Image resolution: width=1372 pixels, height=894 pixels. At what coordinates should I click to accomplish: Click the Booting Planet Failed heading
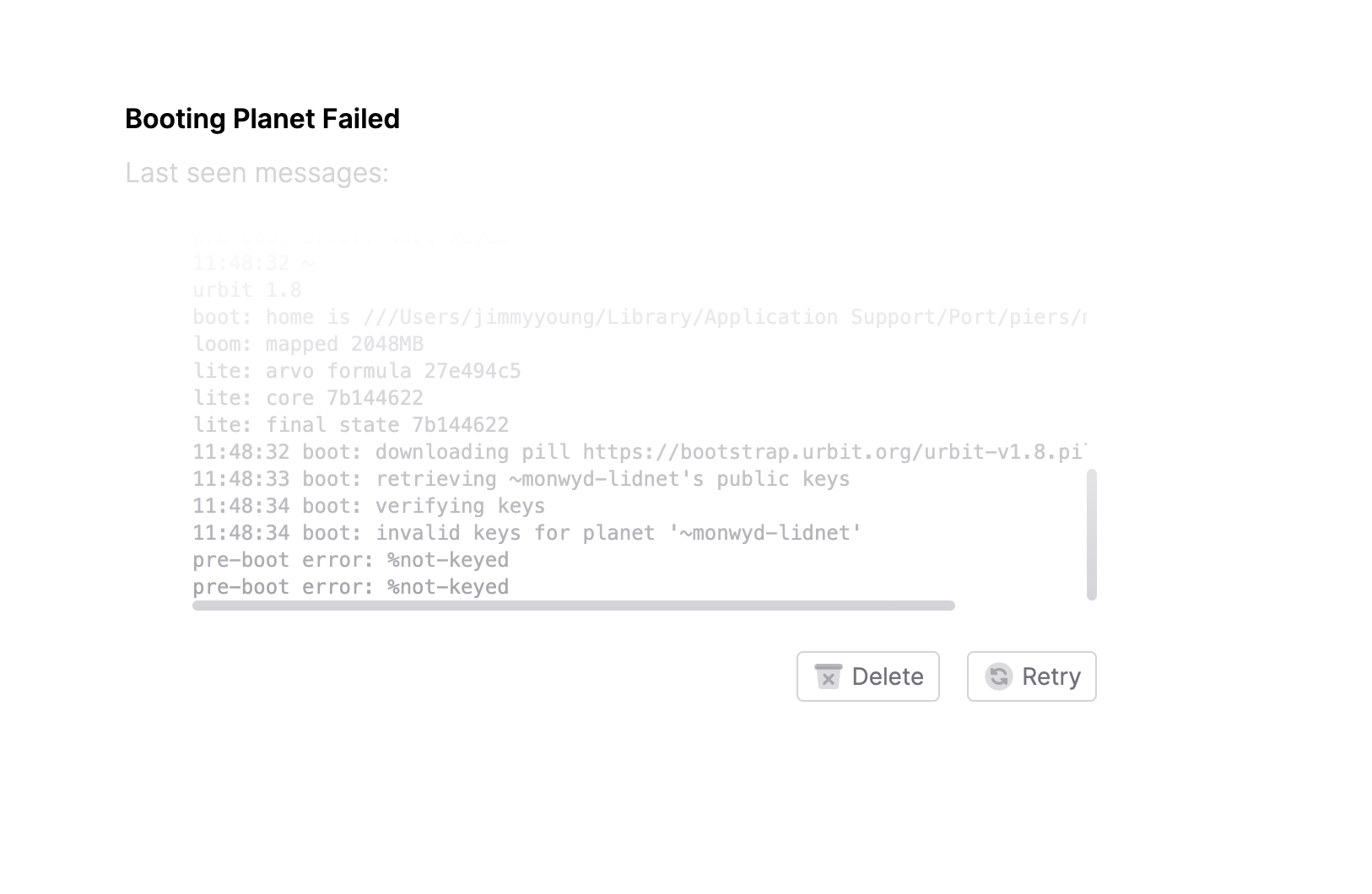[x=262, y=119]
